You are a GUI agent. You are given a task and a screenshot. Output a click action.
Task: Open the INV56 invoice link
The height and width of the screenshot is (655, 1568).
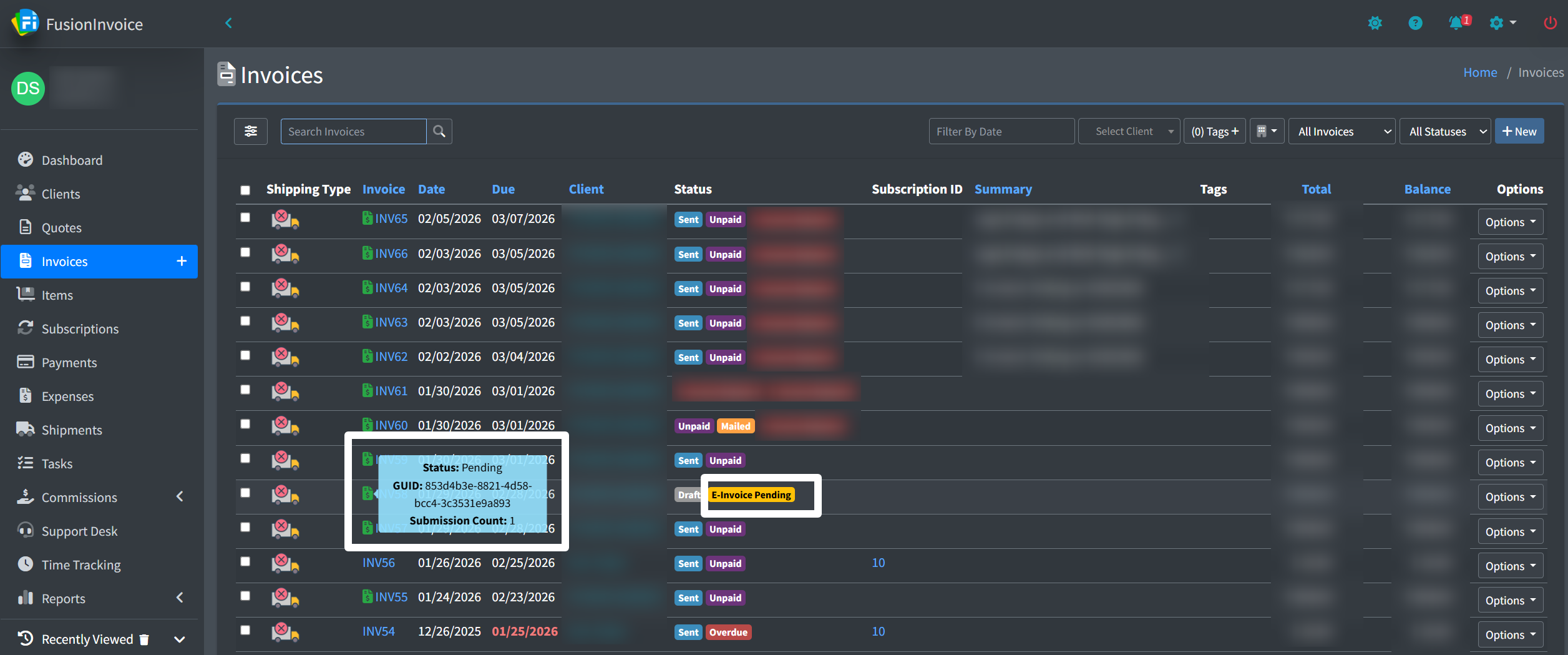(379, 563)
